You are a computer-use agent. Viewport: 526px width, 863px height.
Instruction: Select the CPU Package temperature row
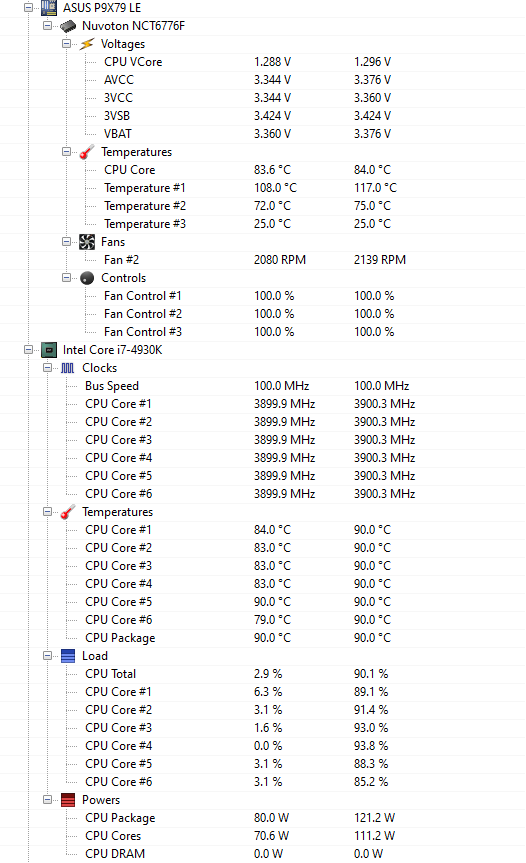[263, 638]
